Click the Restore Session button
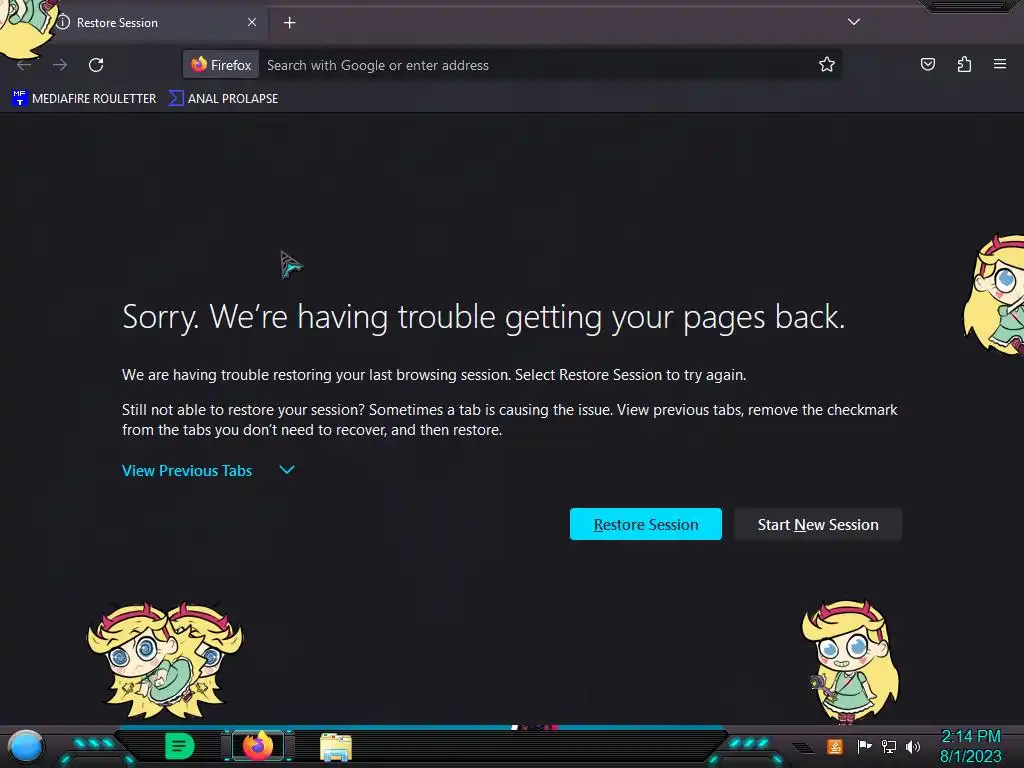This screenshot has width=1024, height=768. point(646,524)
